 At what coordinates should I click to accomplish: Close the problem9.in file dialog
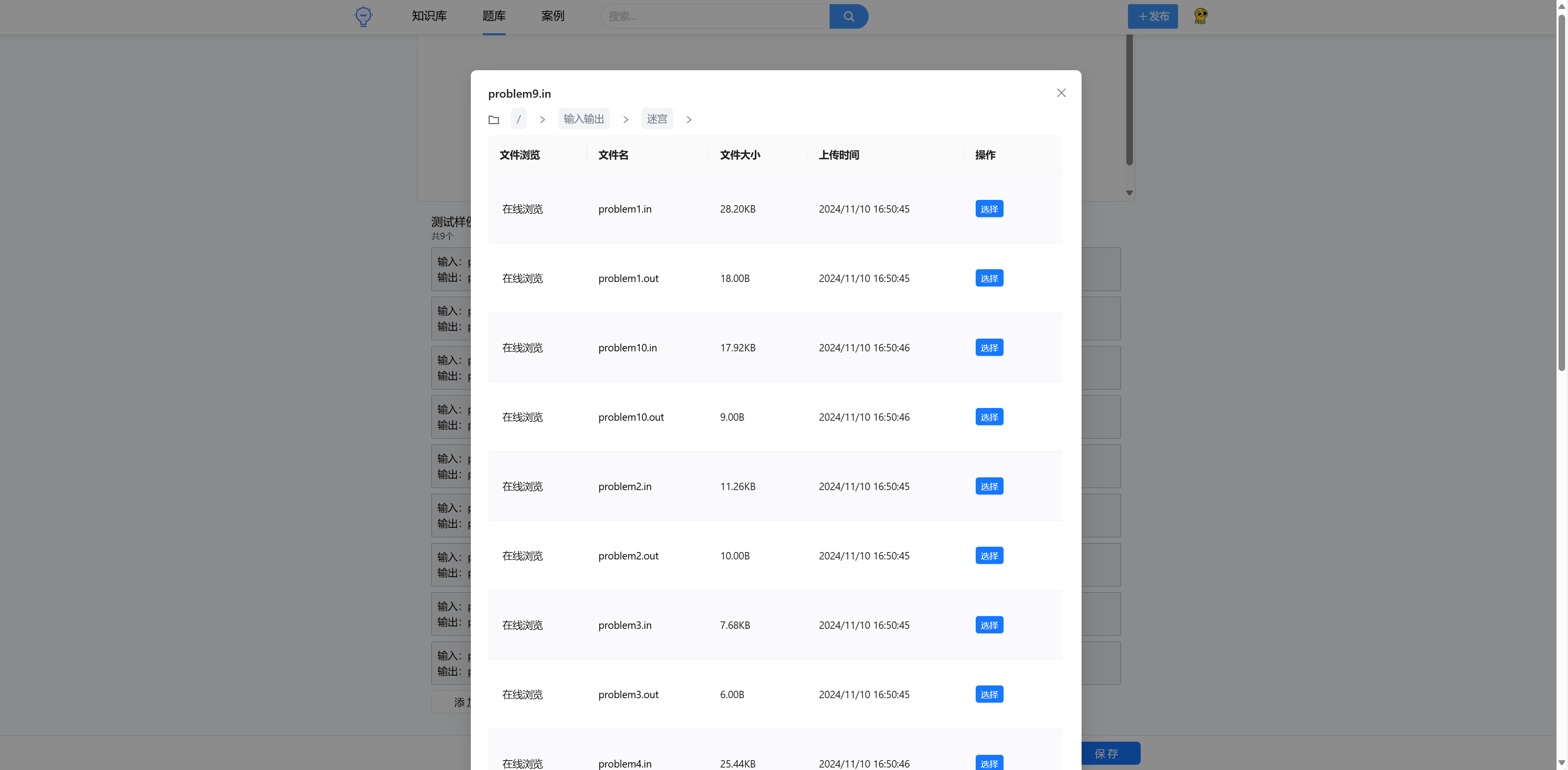pyautogui.click(x=1061, y=93)
